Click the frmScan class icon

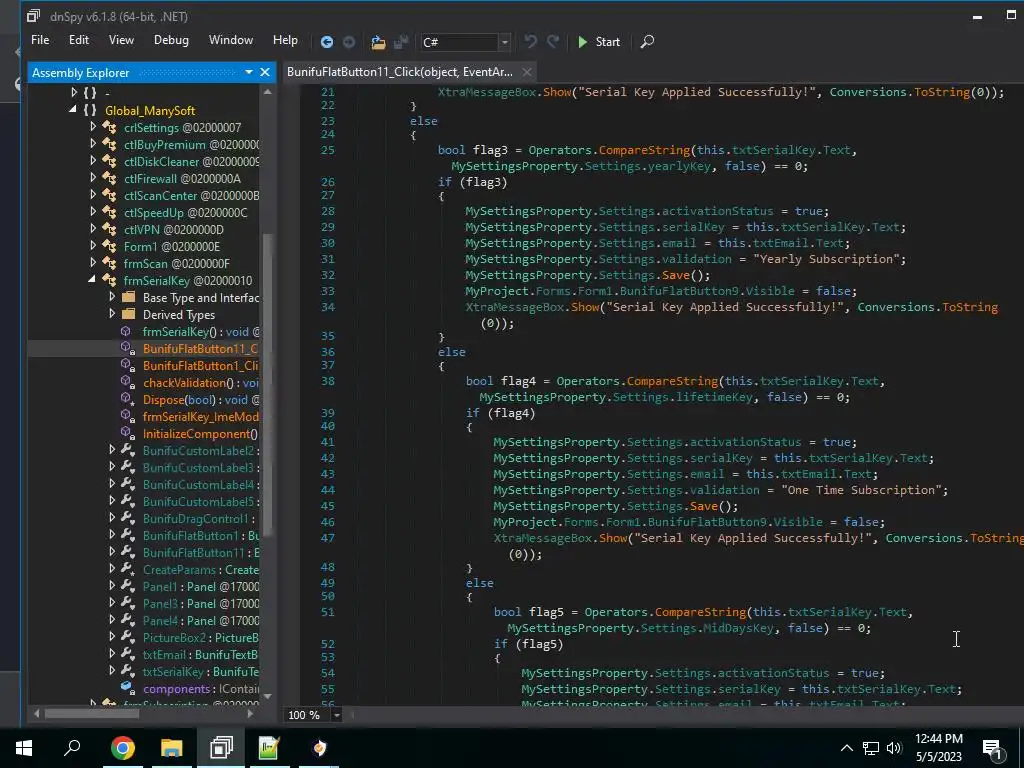coord(110,263)
